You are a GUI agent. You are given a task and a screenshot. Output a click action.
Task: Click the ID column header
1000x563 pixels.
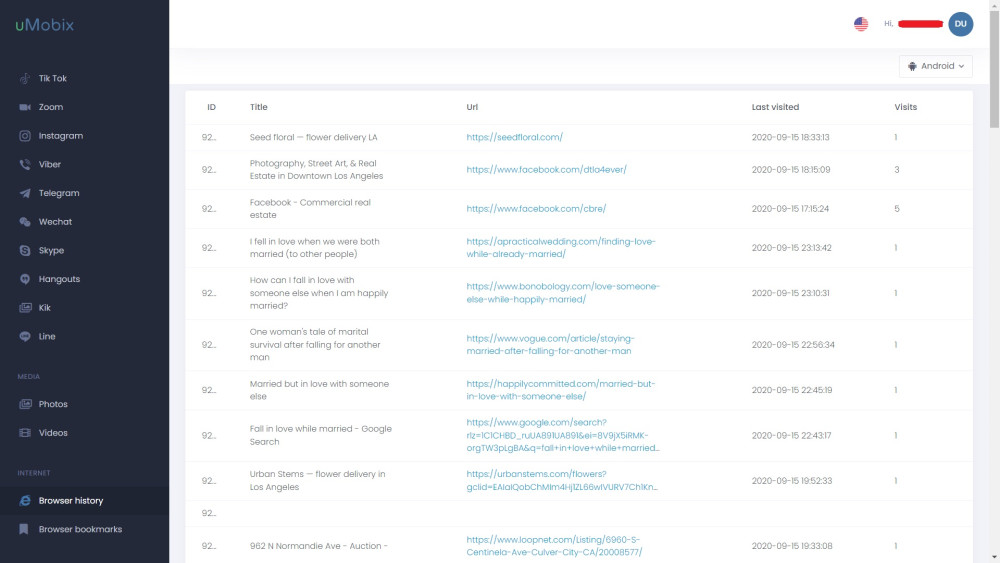tap(211, 107)
